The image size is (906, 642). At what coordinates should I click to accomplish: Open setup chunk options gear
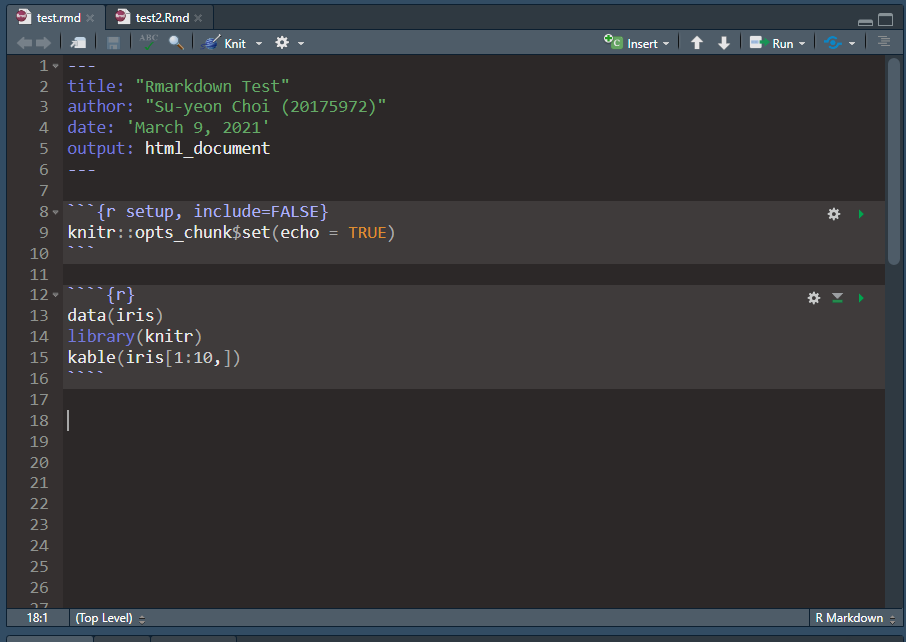click(x=834, y=214)
